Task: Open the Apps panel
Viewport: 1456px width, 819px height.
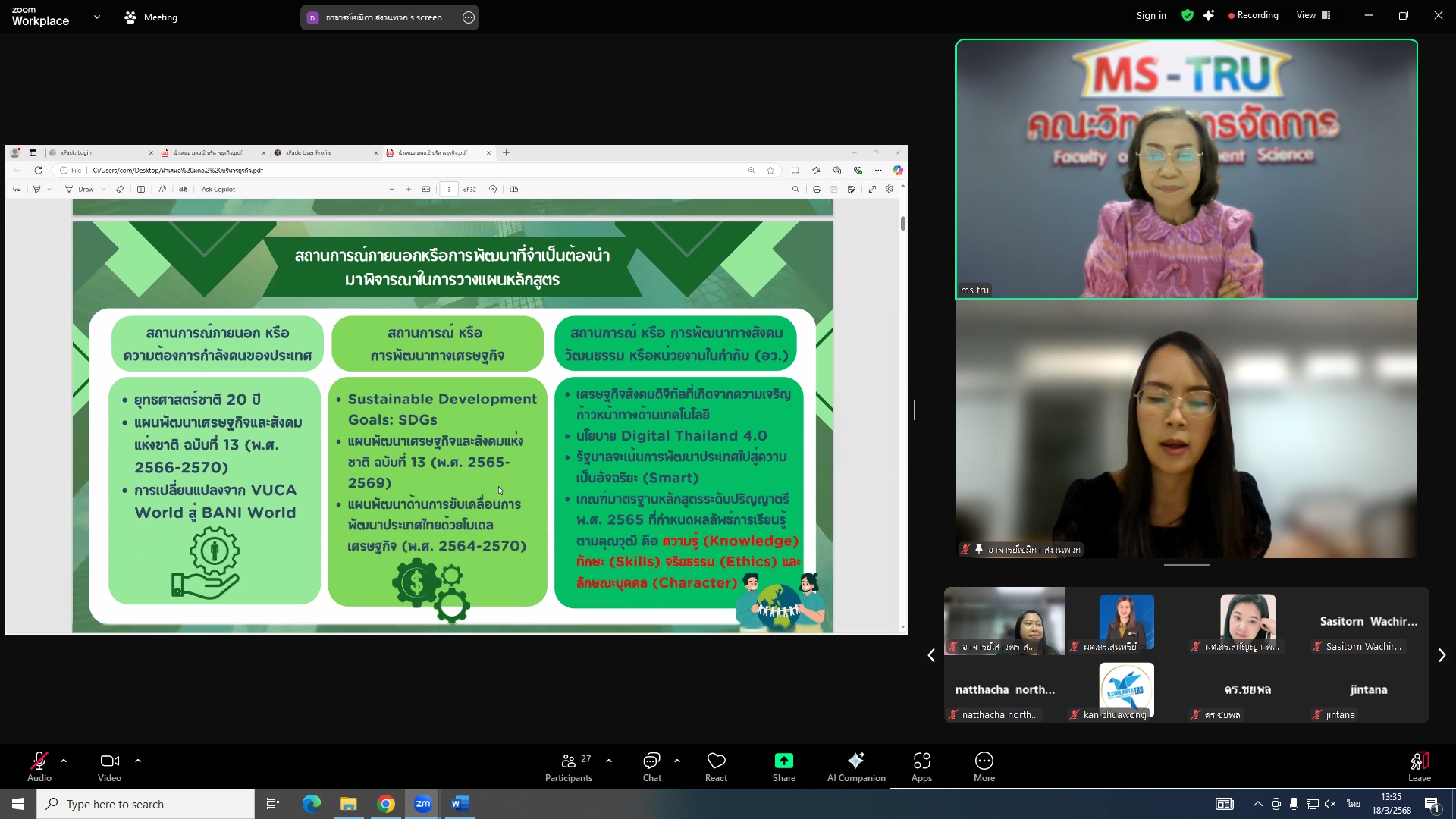Action: click(921, 761)
